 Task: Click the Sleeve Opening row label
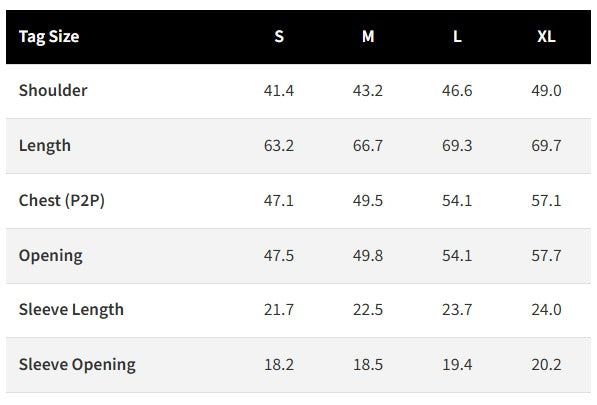(x=77, y=365)
